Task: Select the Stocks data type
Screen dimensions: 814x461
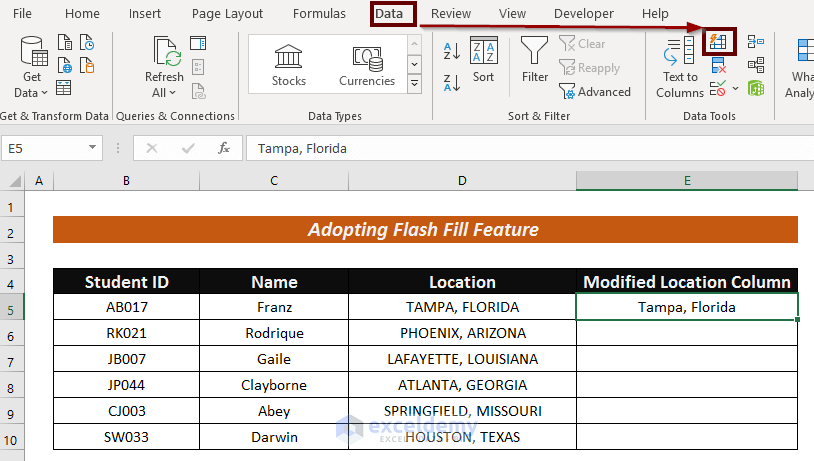Action: point(289,65)
